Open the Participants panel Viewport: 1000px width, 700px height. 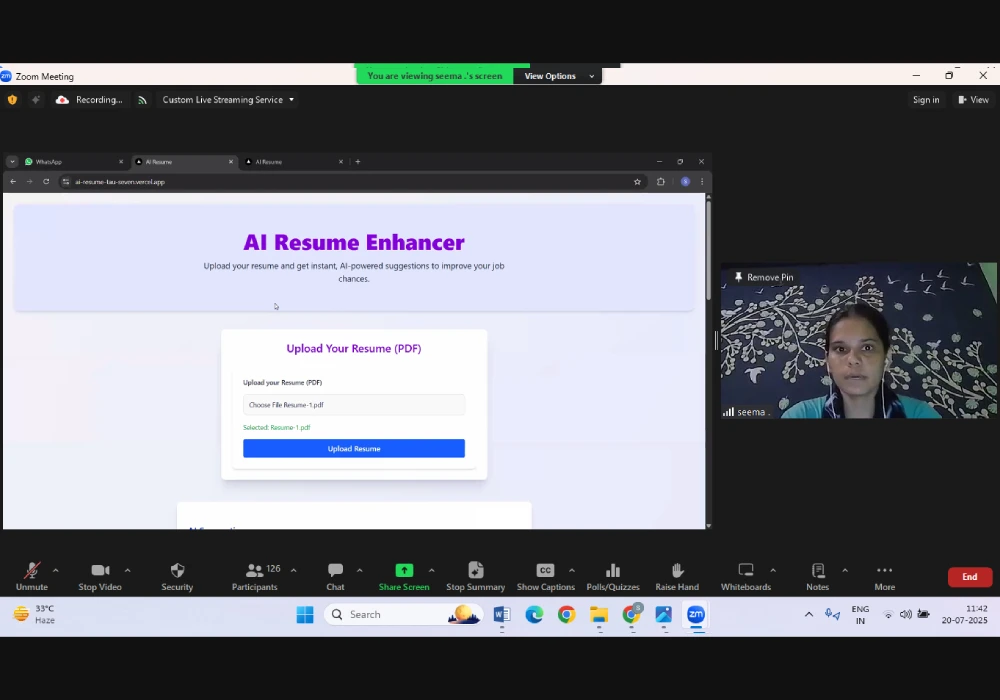pos(255,571)
